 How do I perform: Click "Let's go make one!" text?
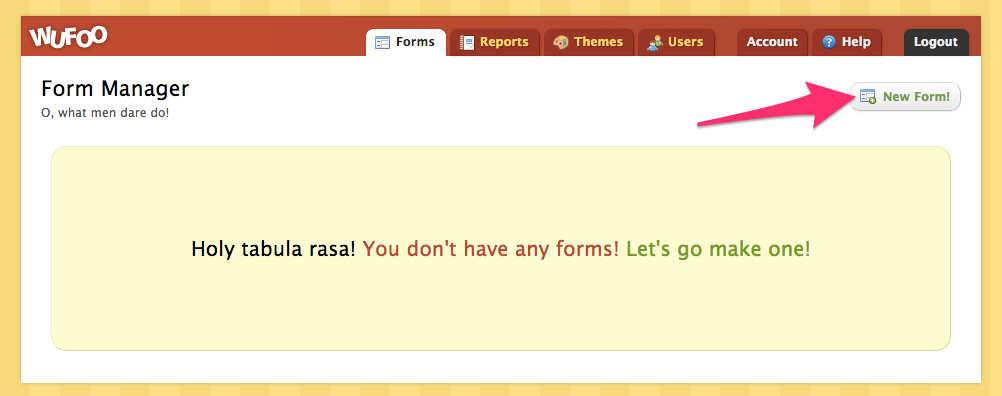[x=718, y=249]
